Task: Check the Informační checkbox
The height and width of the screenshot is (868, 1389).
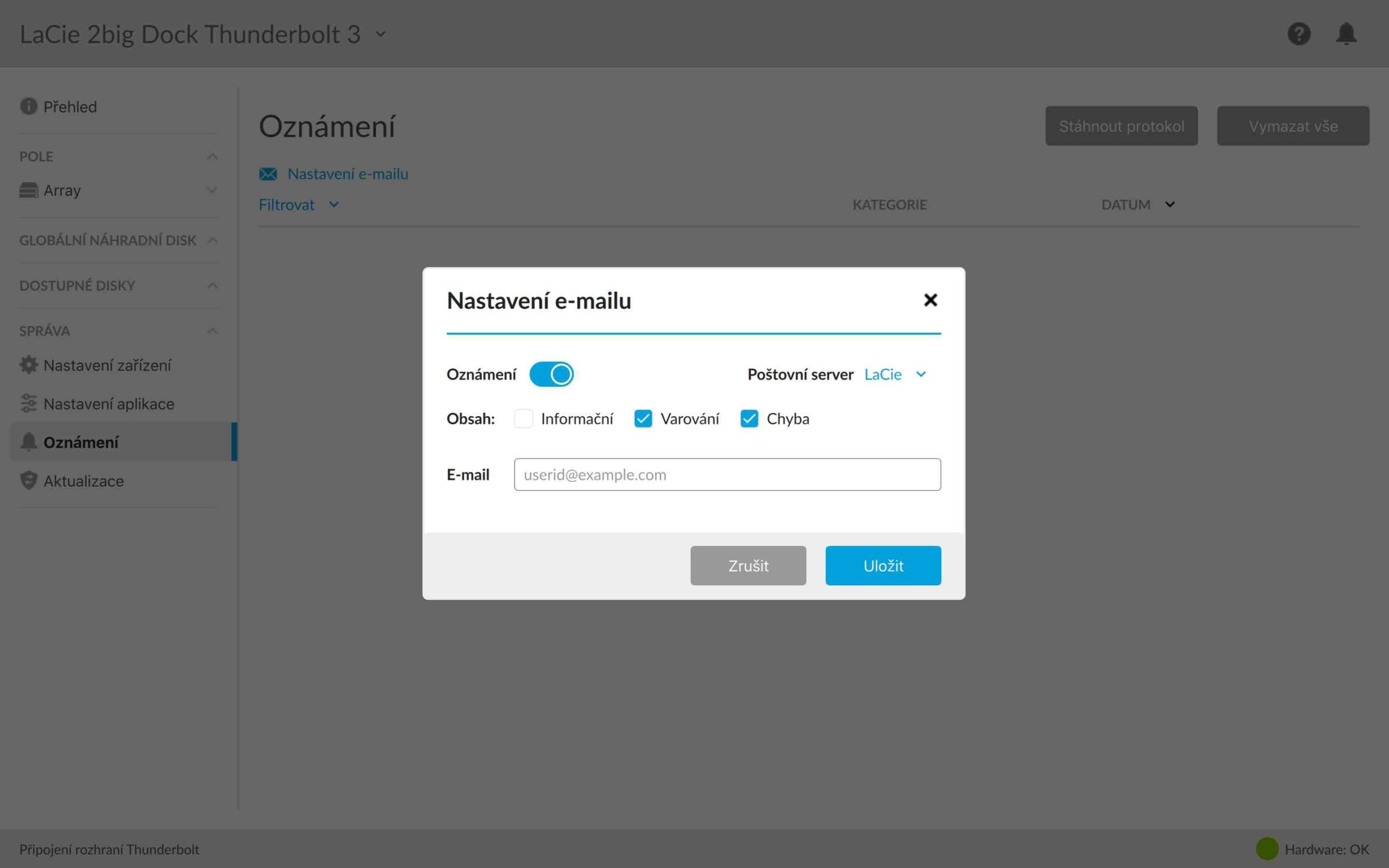Action: click(x=524, y=418)
